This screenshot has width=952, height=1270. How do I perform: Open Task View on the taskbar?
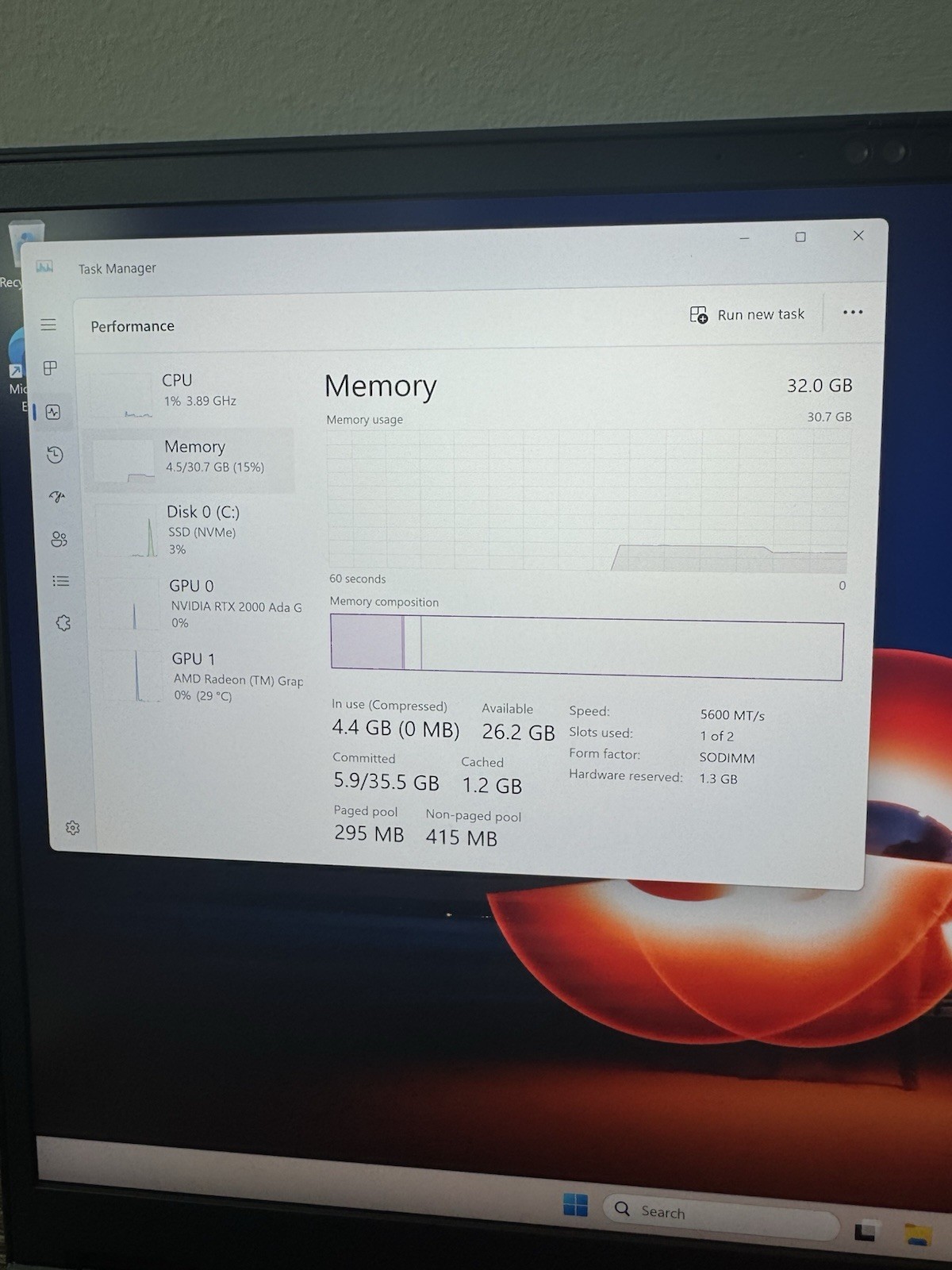click(x=866, y=1230)
